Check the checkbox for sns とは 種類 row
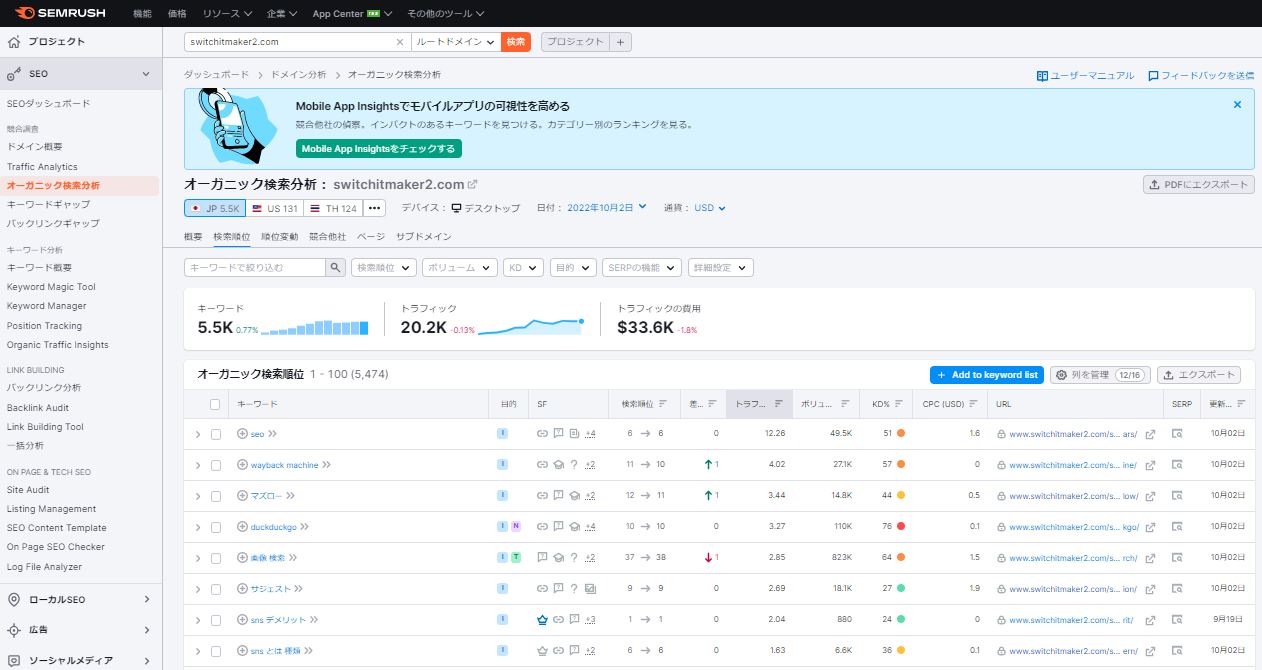Image resolution: width=1262 pixels, height=670 pixels. click(215, 651)
